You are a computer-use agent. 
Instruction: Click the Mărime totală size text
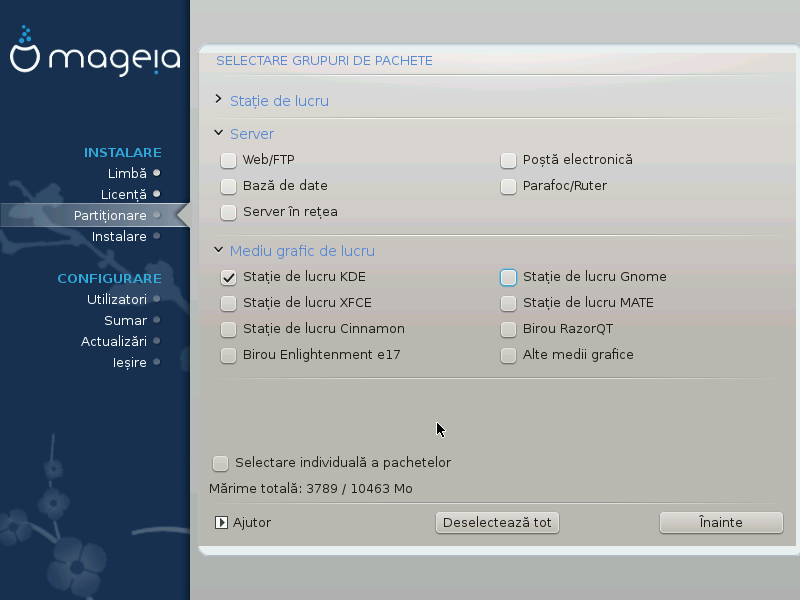click(311, 489)
